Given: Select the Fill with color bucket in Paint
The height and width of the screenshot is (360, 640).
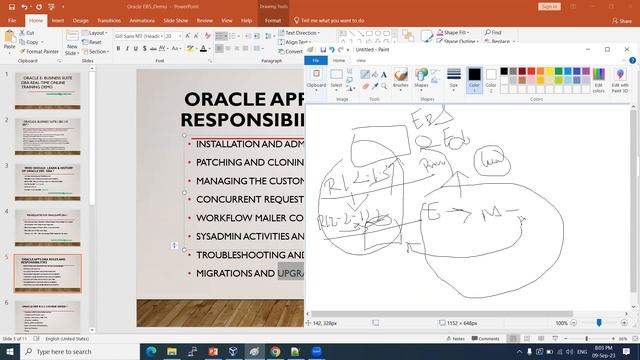Looking at the screenshot, I should click(x=375, y=74).
